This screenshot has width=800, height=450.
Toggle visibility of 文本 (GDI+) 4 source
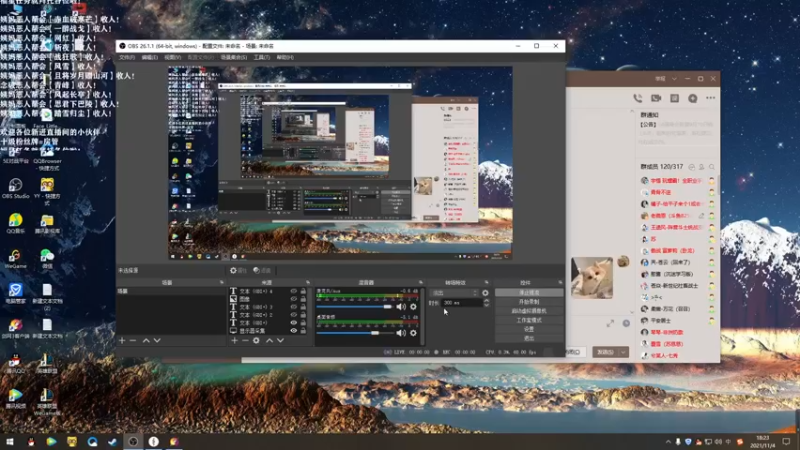(293, 291)
